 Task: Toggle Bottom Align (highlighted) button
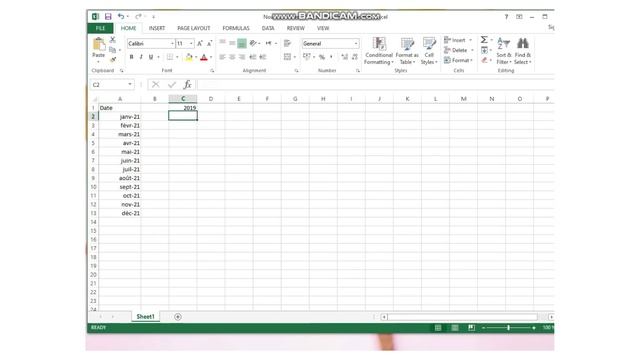pos(242,43)
